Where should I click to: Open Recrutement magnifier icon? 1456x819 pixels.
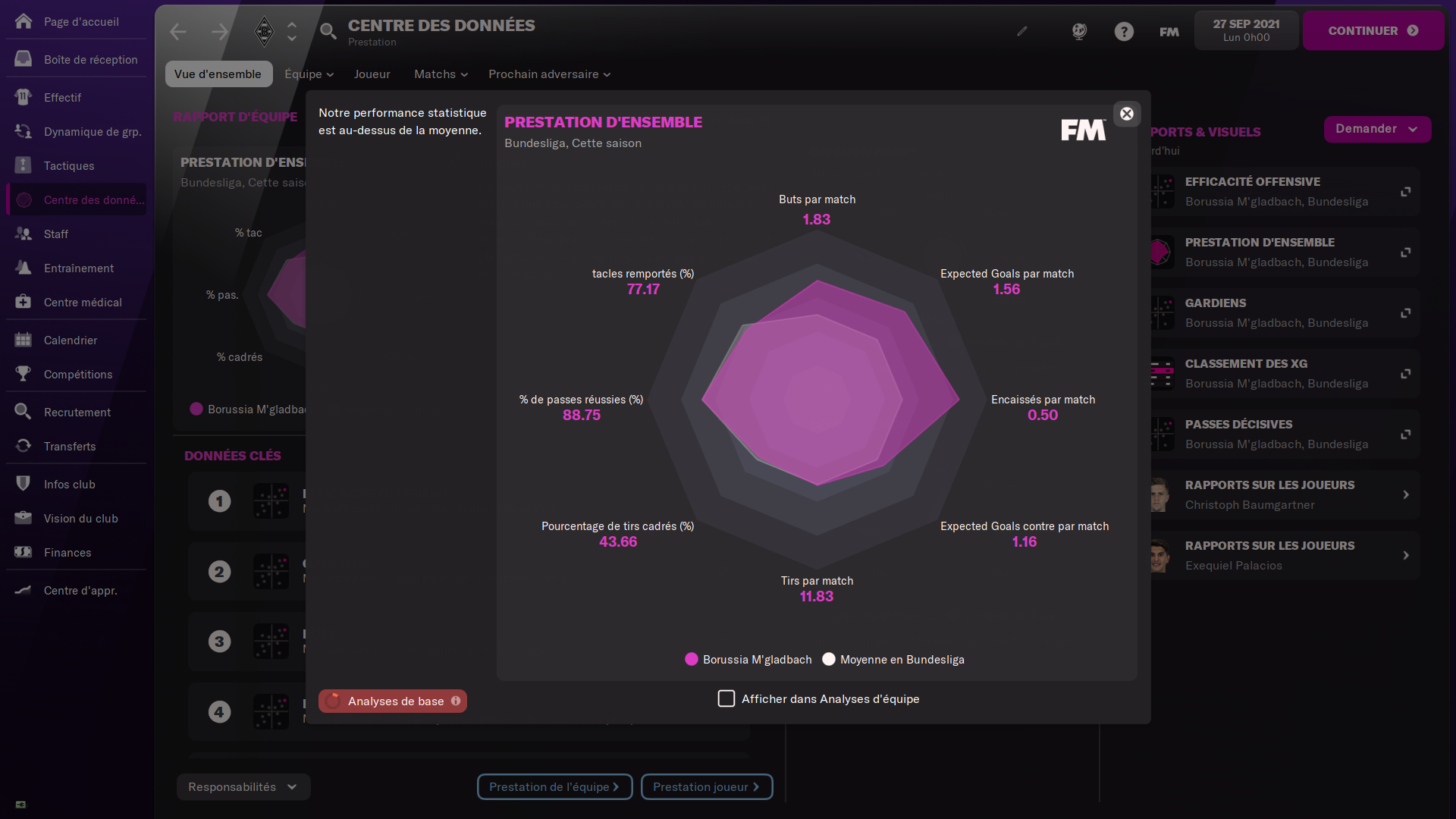[24, 412]
